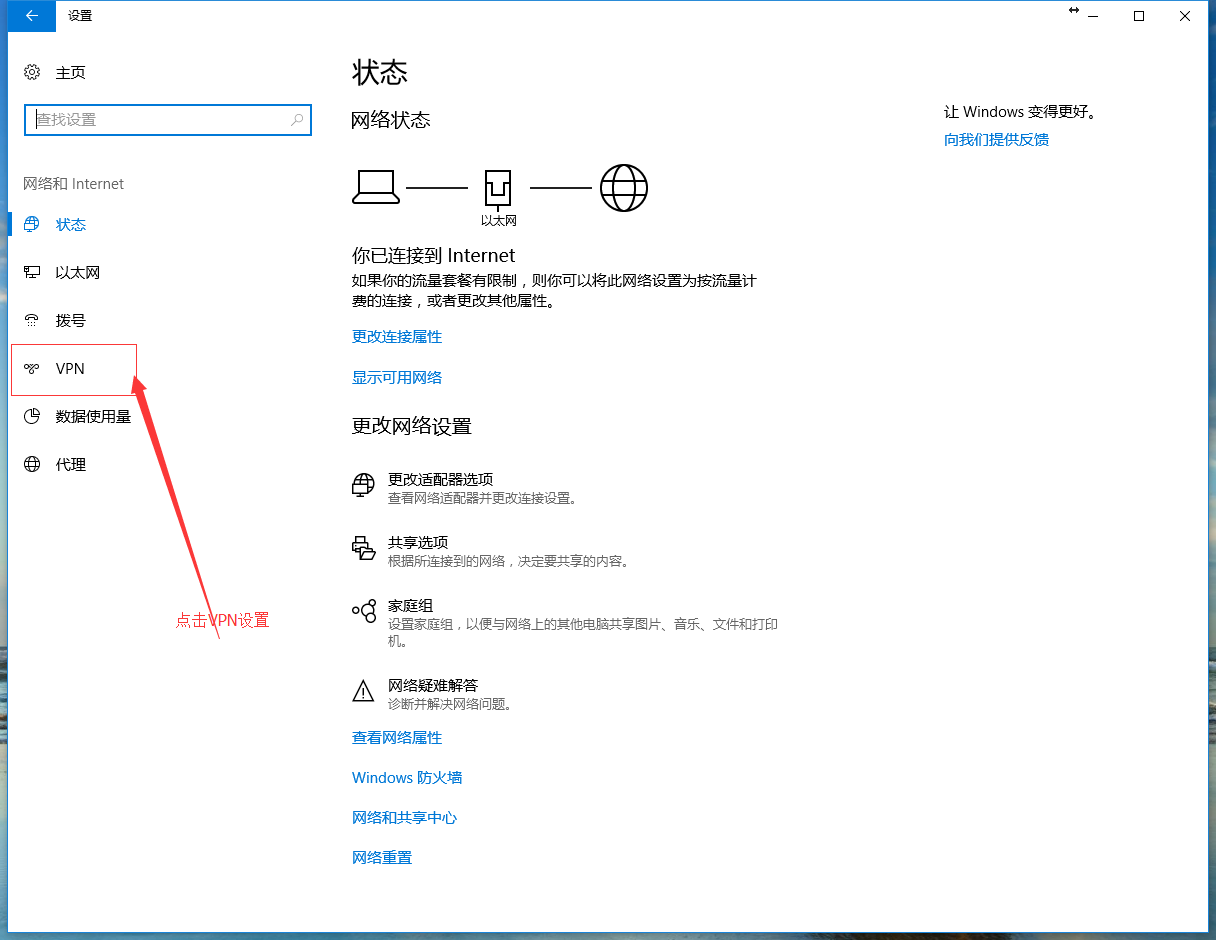Open the Windows 防火墙 link
Image resolution: width=1216 pixels, height=940 pixels.
click(x=407, y=778)
